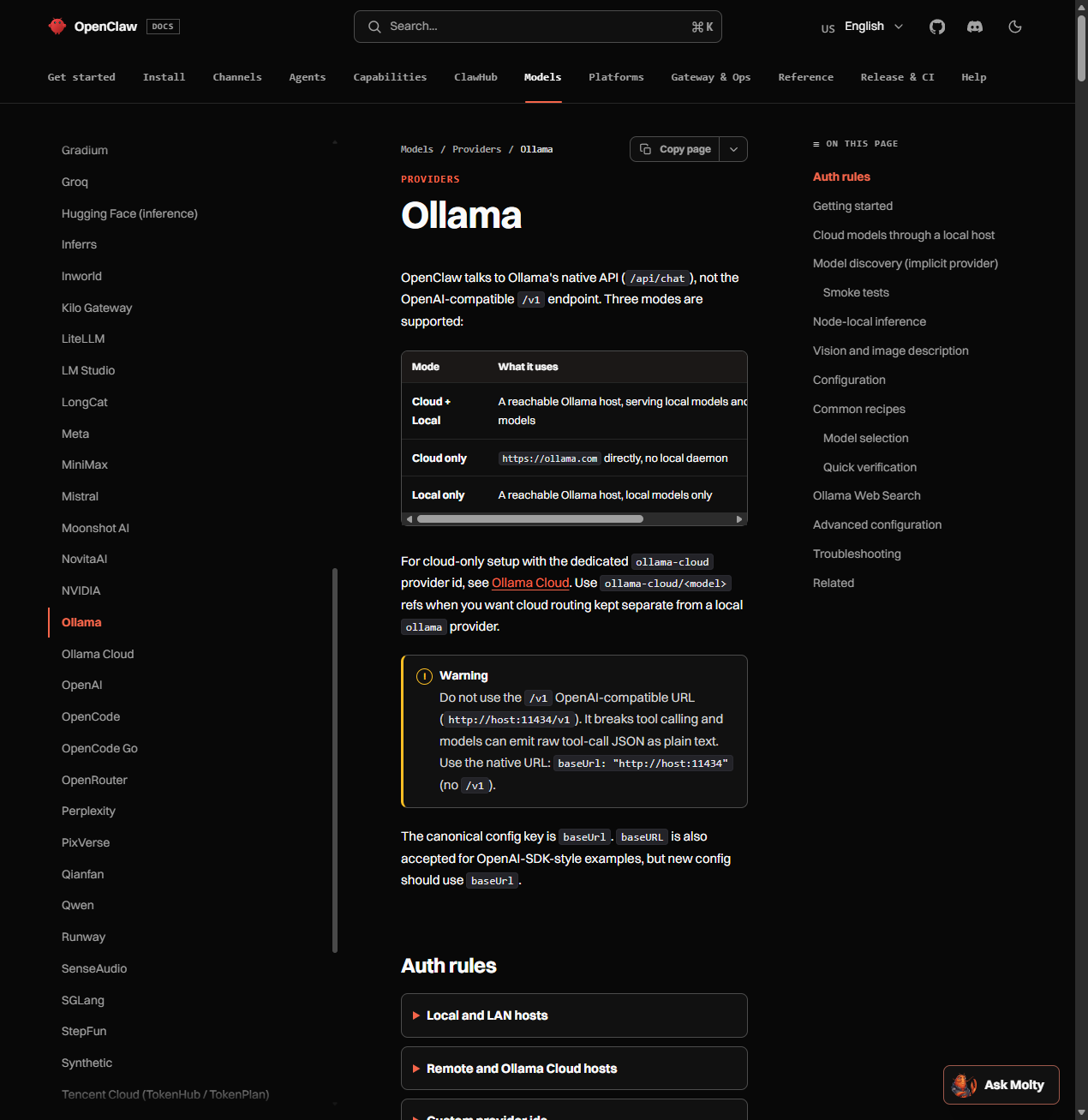The height and width of the screenshot is (1120, 1088).
Task: Go to Ollama Web Search section
Action: coord(867,495)
